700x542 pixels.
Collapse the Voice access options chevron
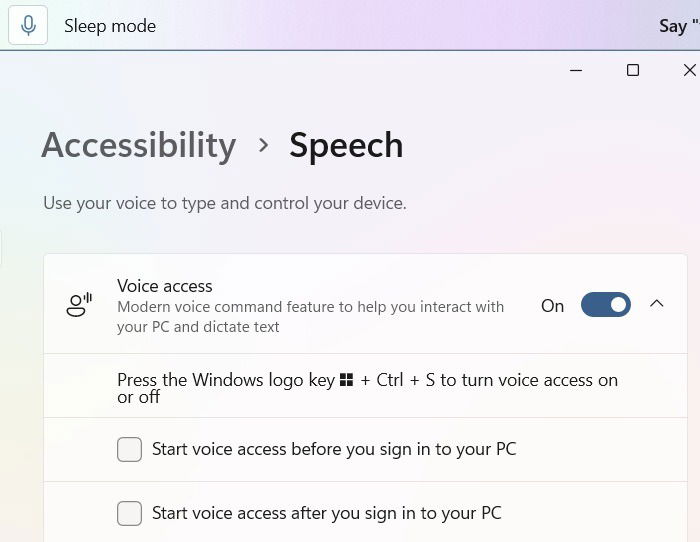click(x=657, y=304)
